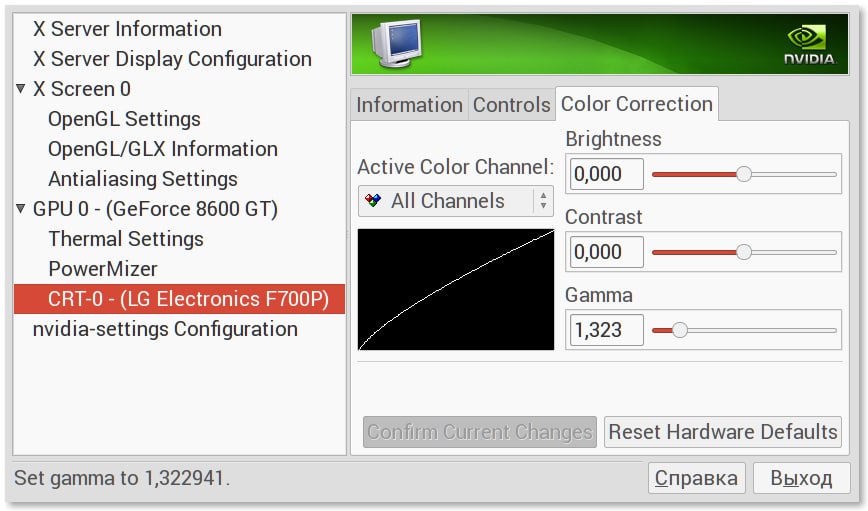The image size is (868, 511).
Task: Click status text 'Set gamma to 1,322941.'
Action: (x=122, y=478)
